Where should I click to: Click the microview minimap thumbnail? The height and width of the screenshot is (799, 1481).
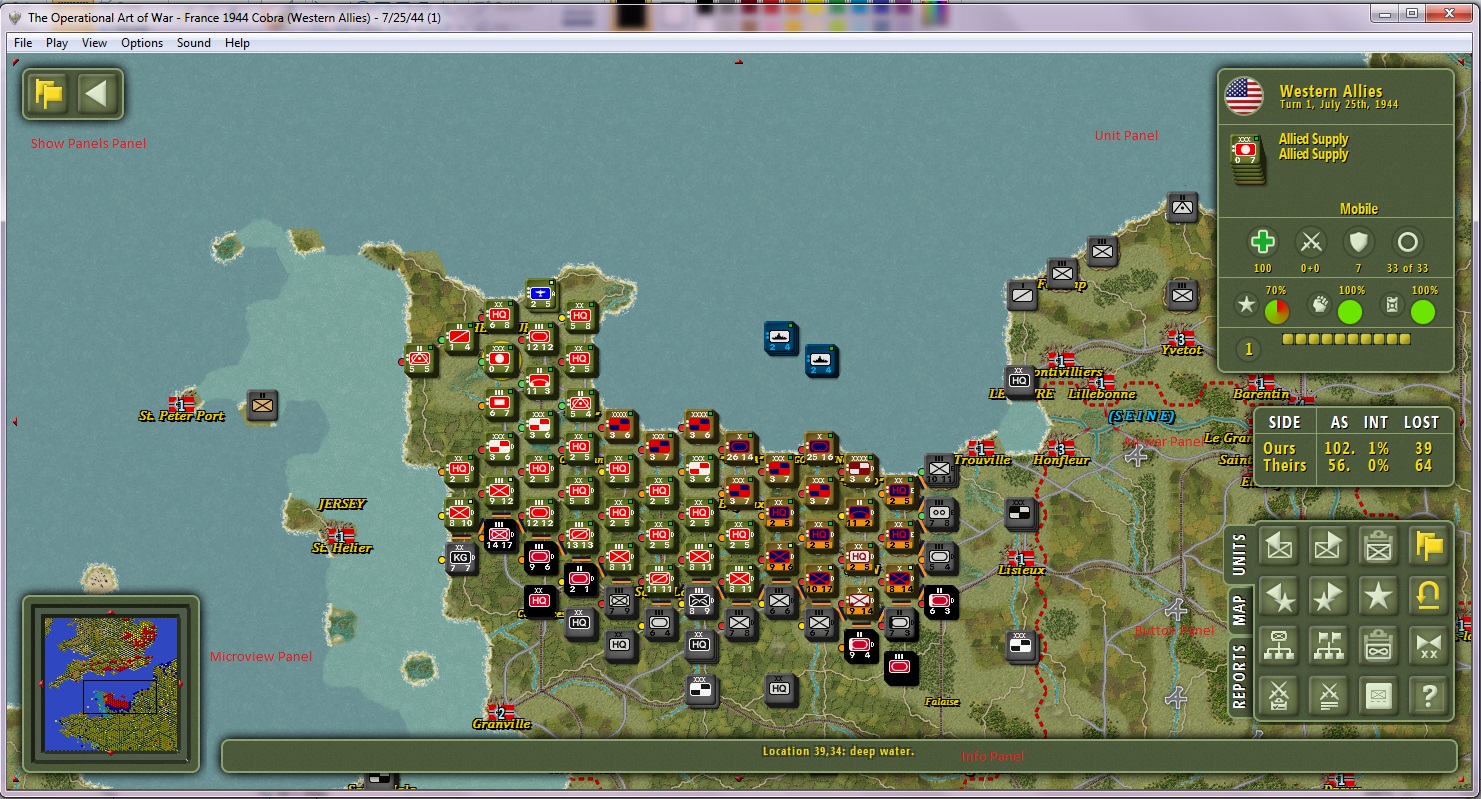[x=110, y=683]
